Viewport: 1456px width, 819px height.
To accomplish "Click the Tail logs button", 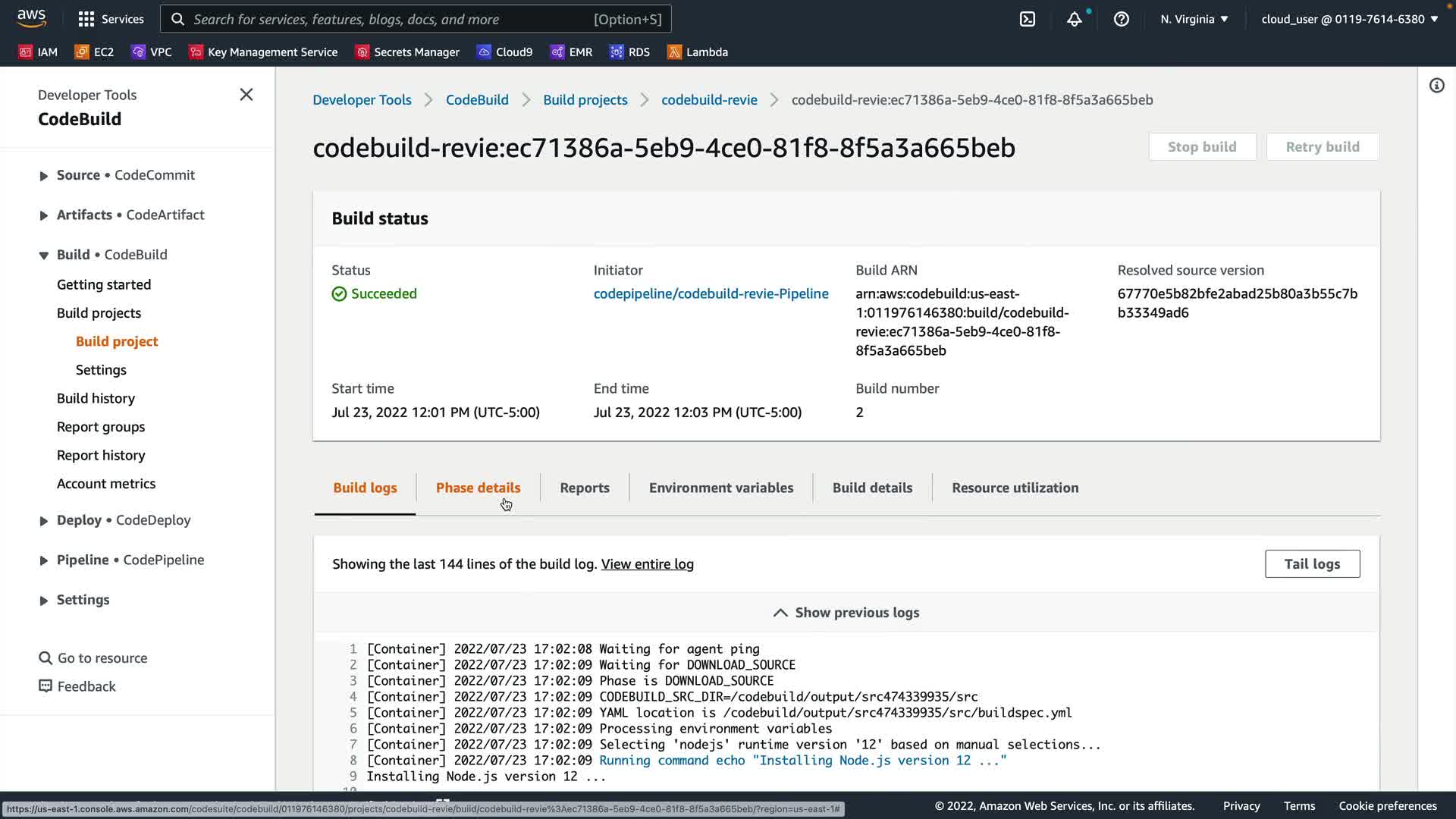I will click(1312, 563).
